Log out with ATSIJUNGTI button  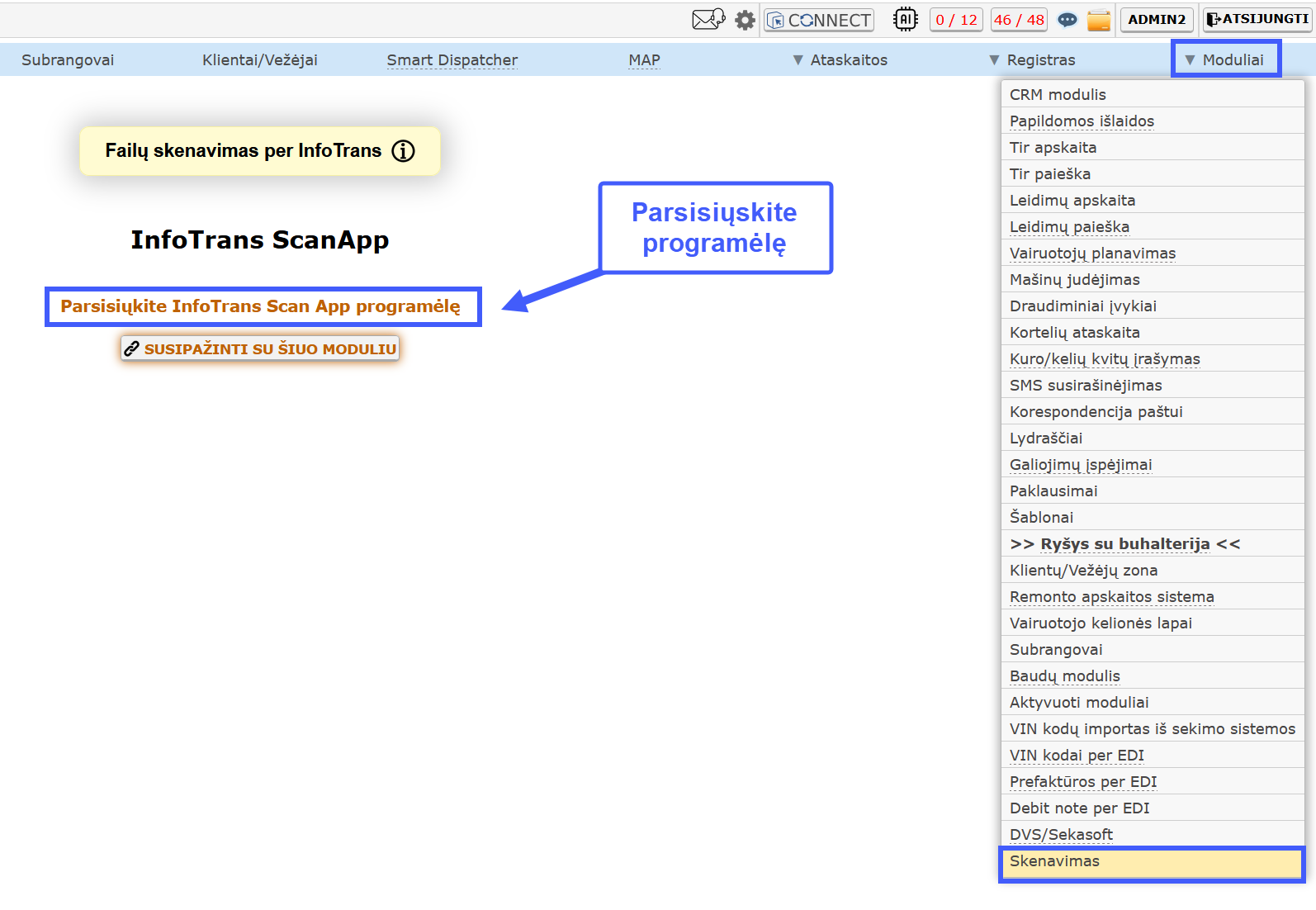pyautogui.click(x=1257, y=20)
